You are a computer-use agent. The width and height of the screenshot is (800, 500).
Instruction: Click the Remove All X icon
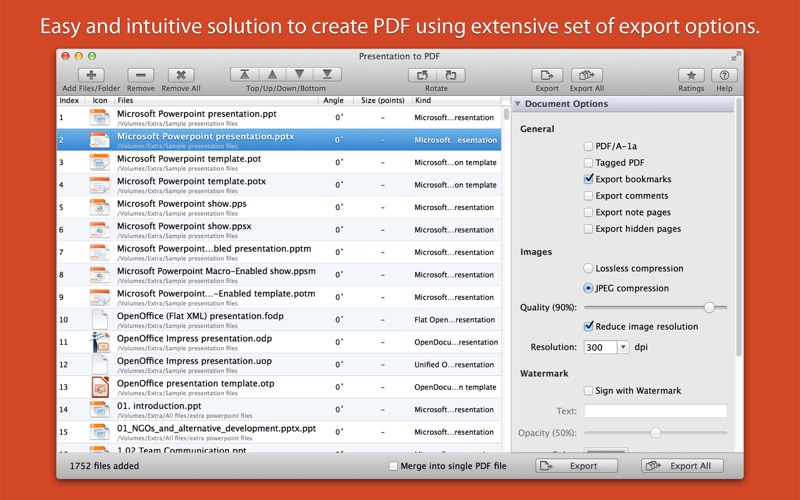click(x=181, y=75)
